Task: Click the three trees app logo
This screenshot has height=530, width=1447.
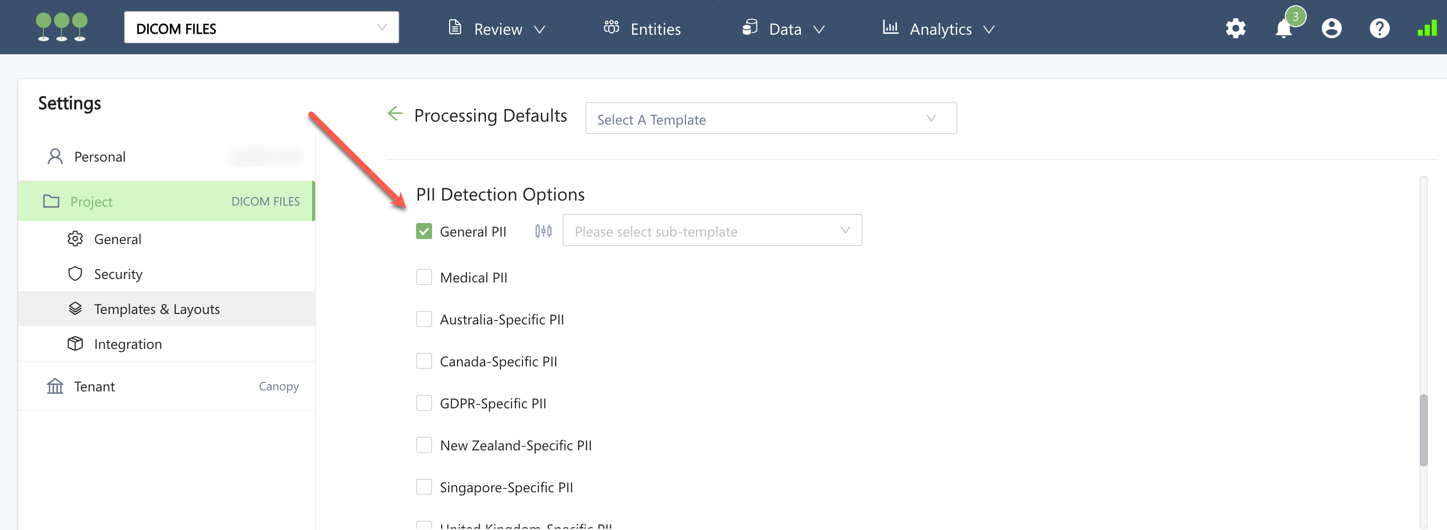Action: click(x=61, y=27)
